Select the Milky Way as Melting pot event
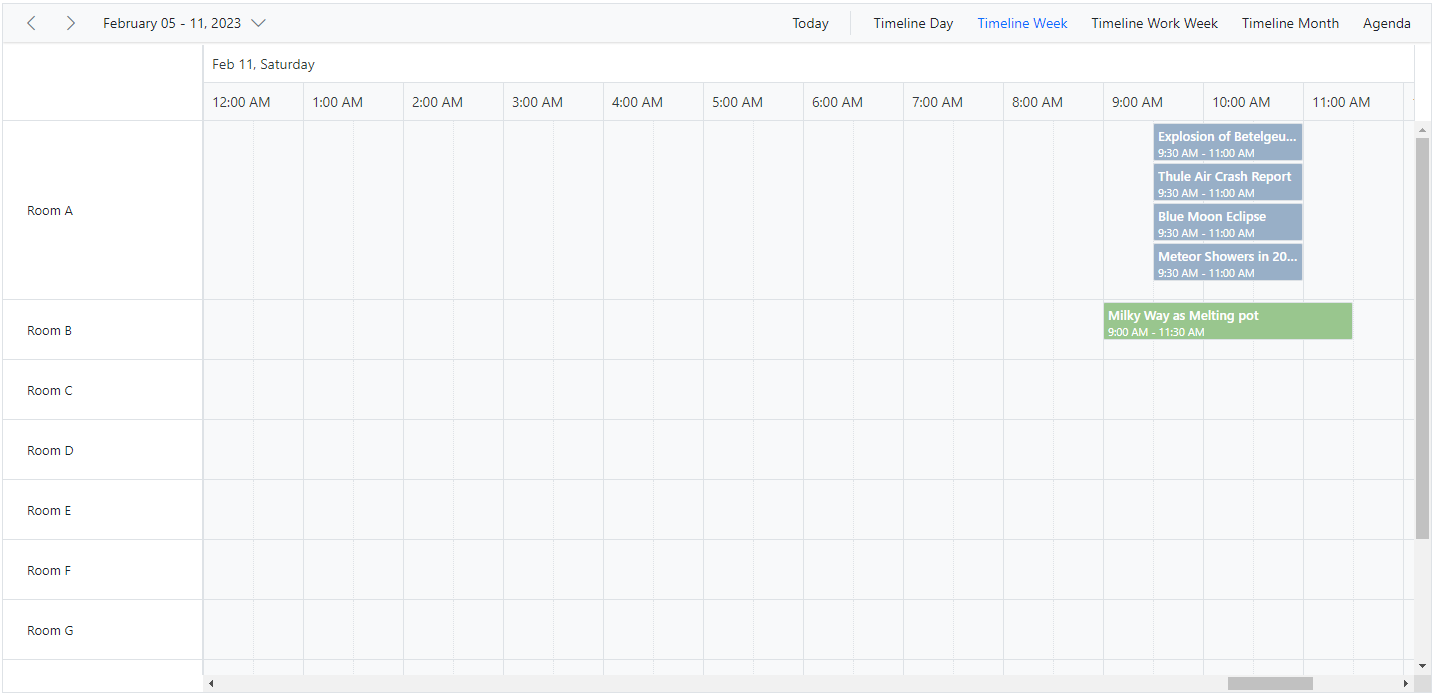The width and height of the screenshot is (1434, 696). [x=1227, y=321]
